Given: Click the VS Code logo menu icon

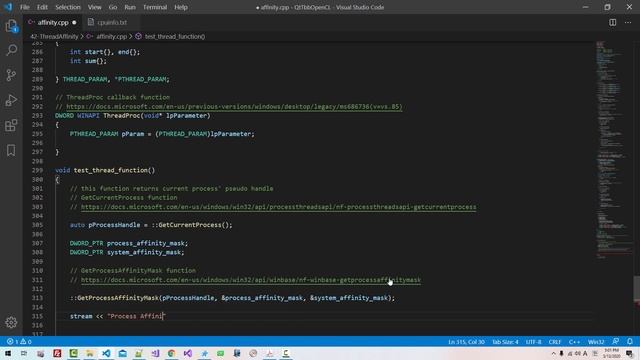Looking at the screenshot, I should pos(8,7).
